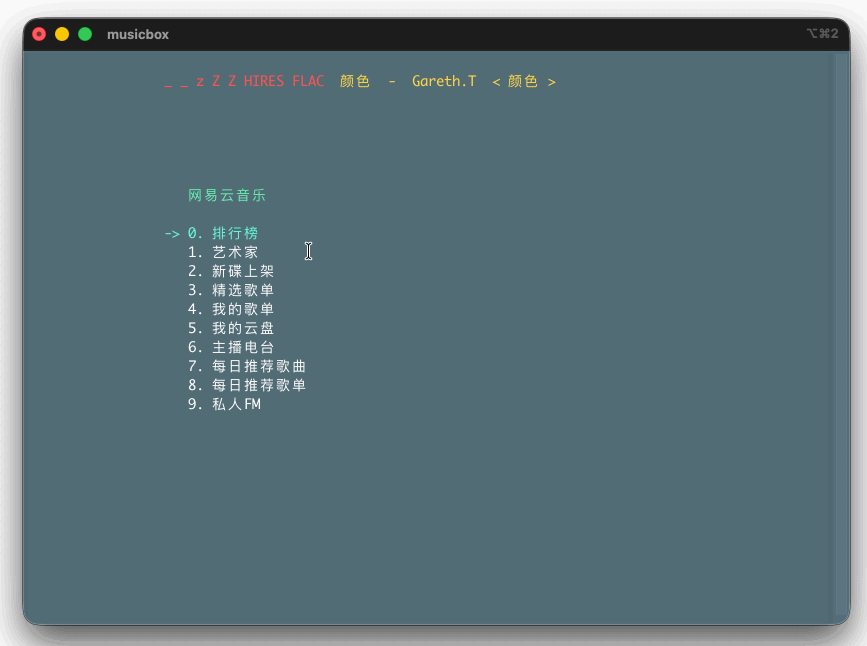Viewport: 867px width, 646px height.
Task: Choose 3. 精选歌单 from the list
Action: (x=231, y=290)
